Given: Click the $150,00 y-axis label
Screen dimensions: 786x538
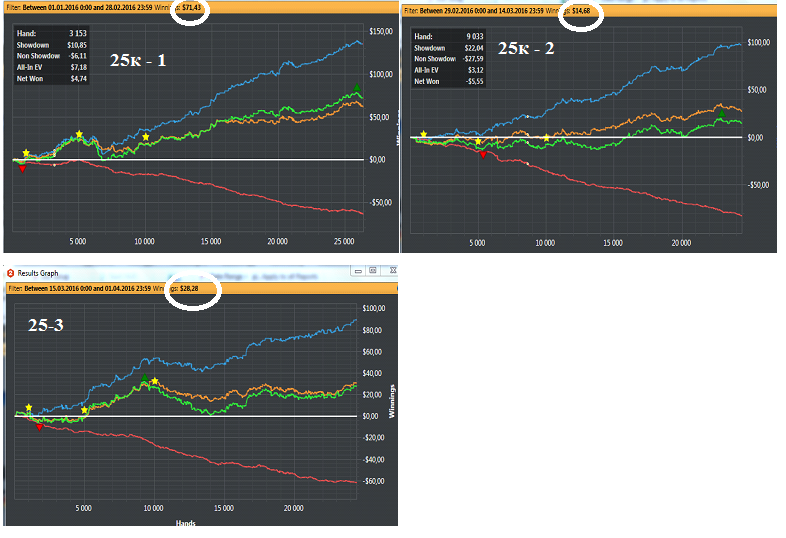Looking at the screenshot, I should point(381,31).
